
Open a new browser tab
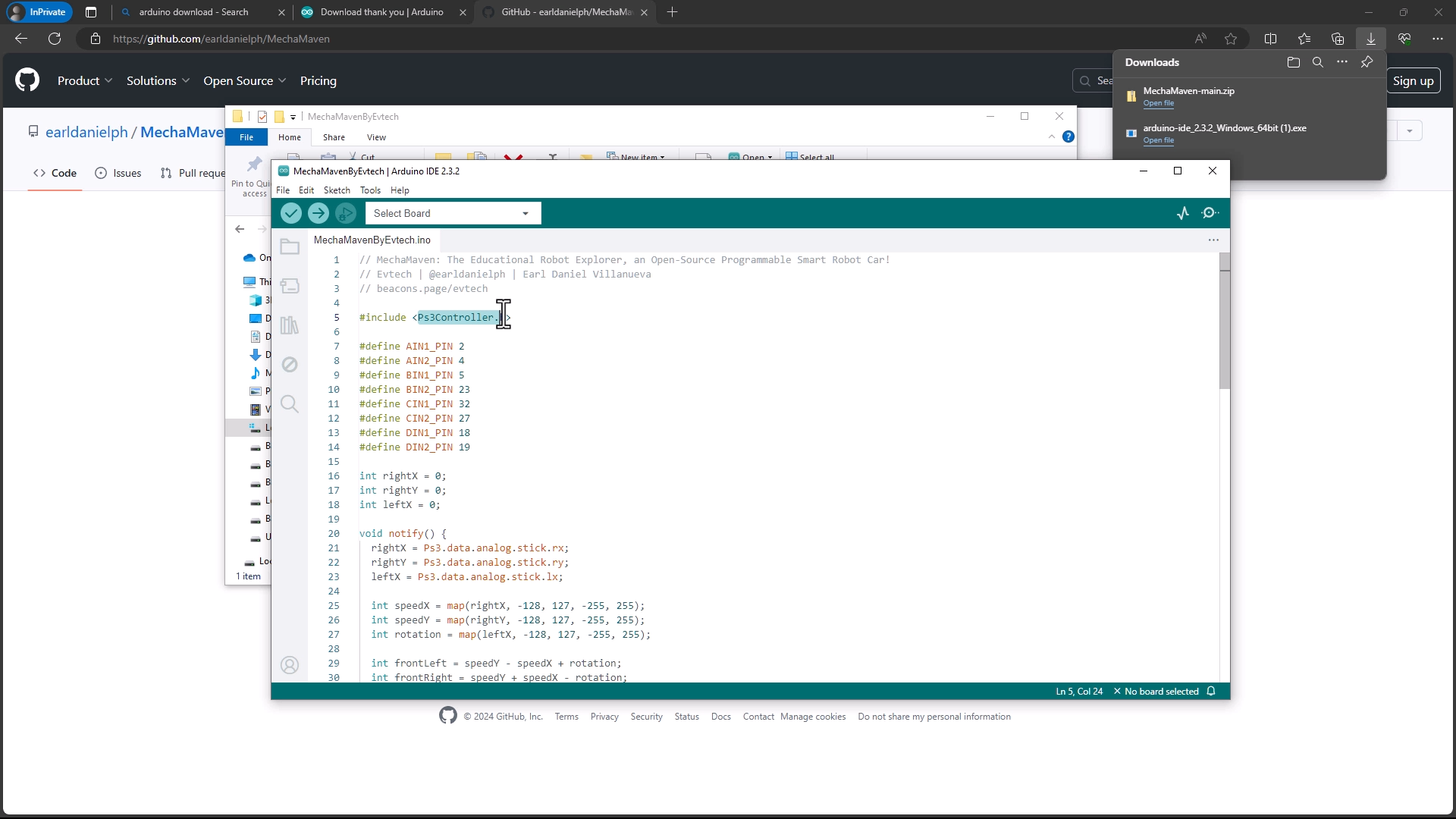click(x=673, y=12)
